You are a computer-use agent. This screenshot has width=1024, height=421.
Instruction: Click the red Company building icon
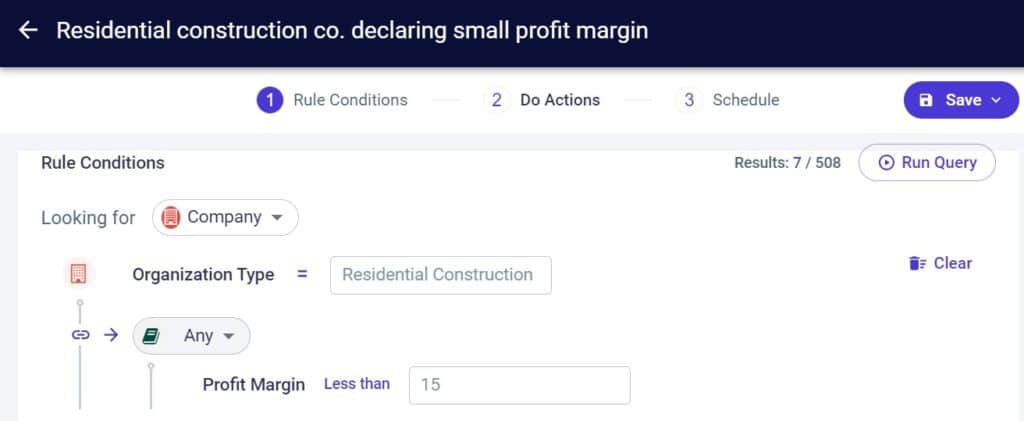(x=170, y=217)
